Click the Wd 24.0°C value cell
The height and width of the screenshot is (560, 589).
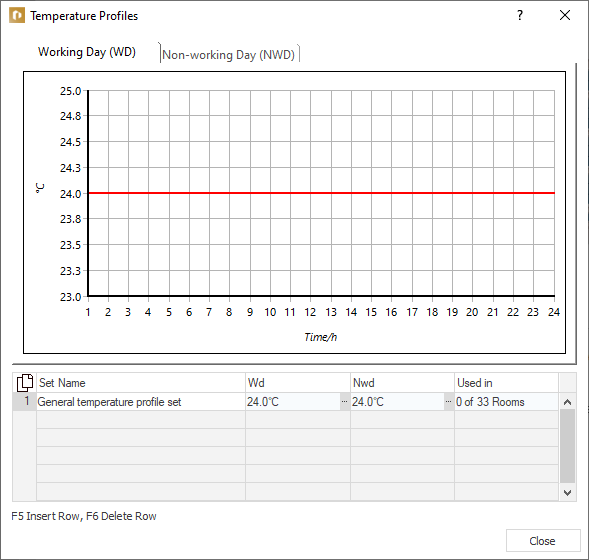(293, 402)
